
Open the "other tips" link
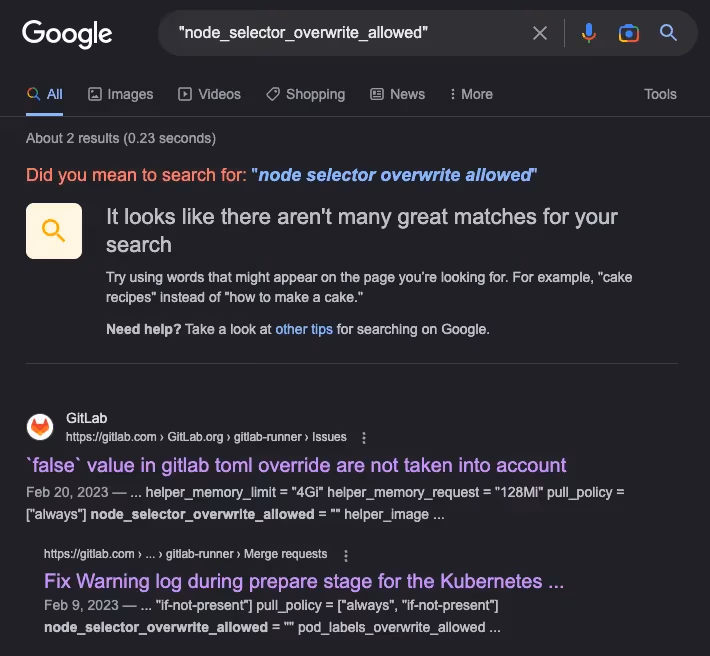coord(304,329)
